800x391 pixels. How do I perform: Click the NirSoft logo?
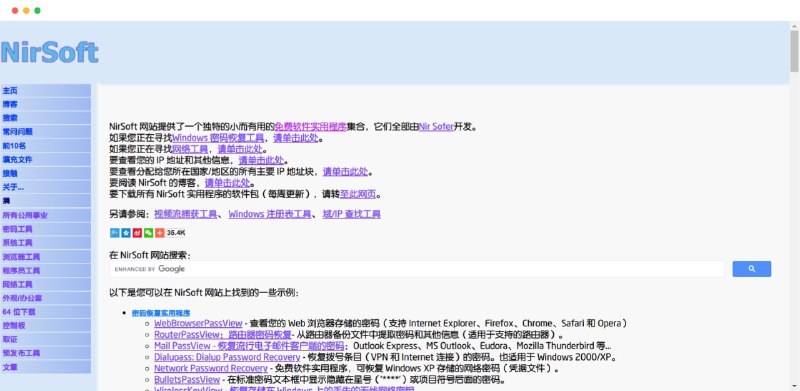tap(49, 52)
